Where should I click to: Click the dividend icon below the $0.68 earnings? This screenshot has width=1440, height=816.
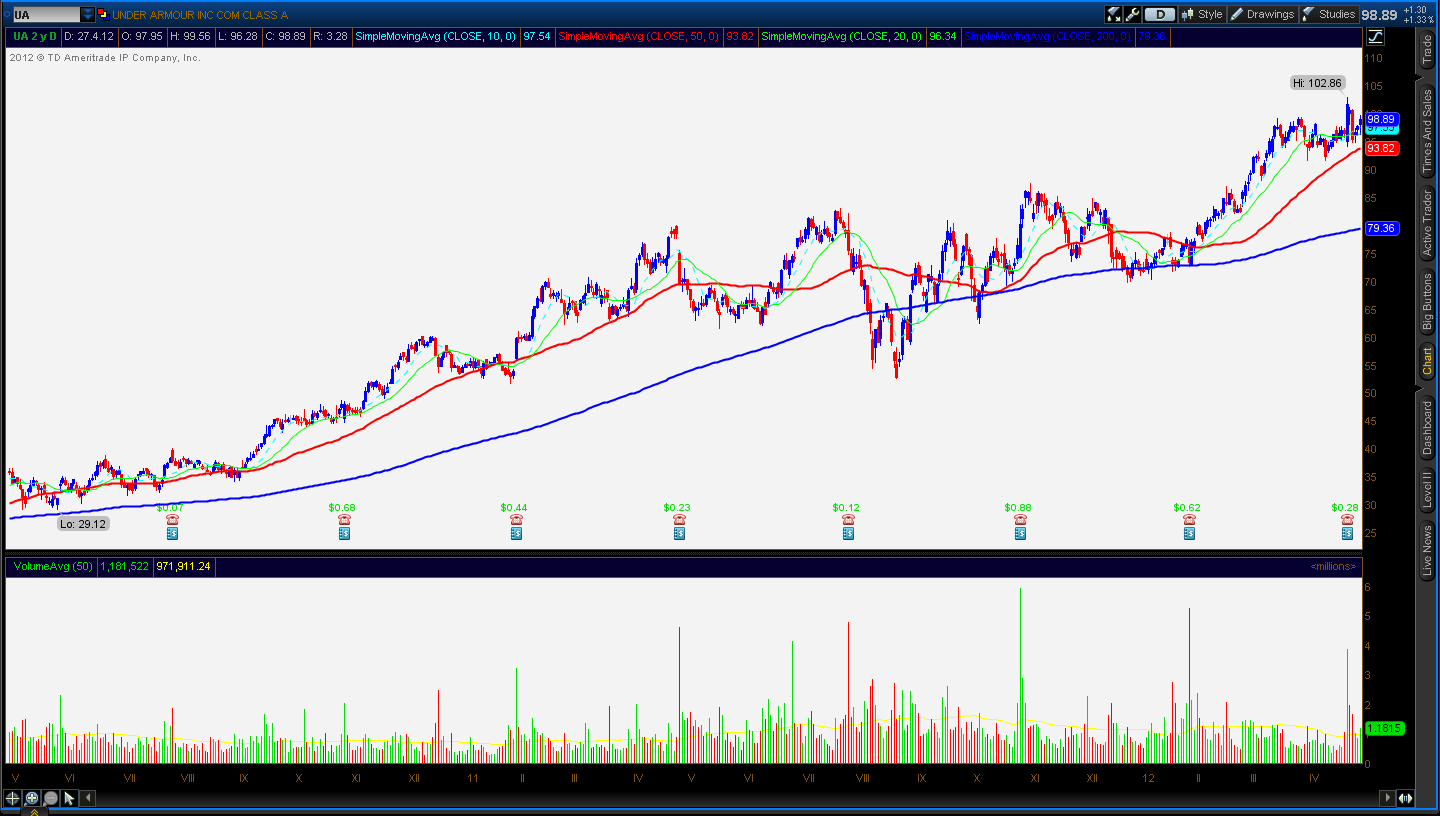click(x=344, y=534)
